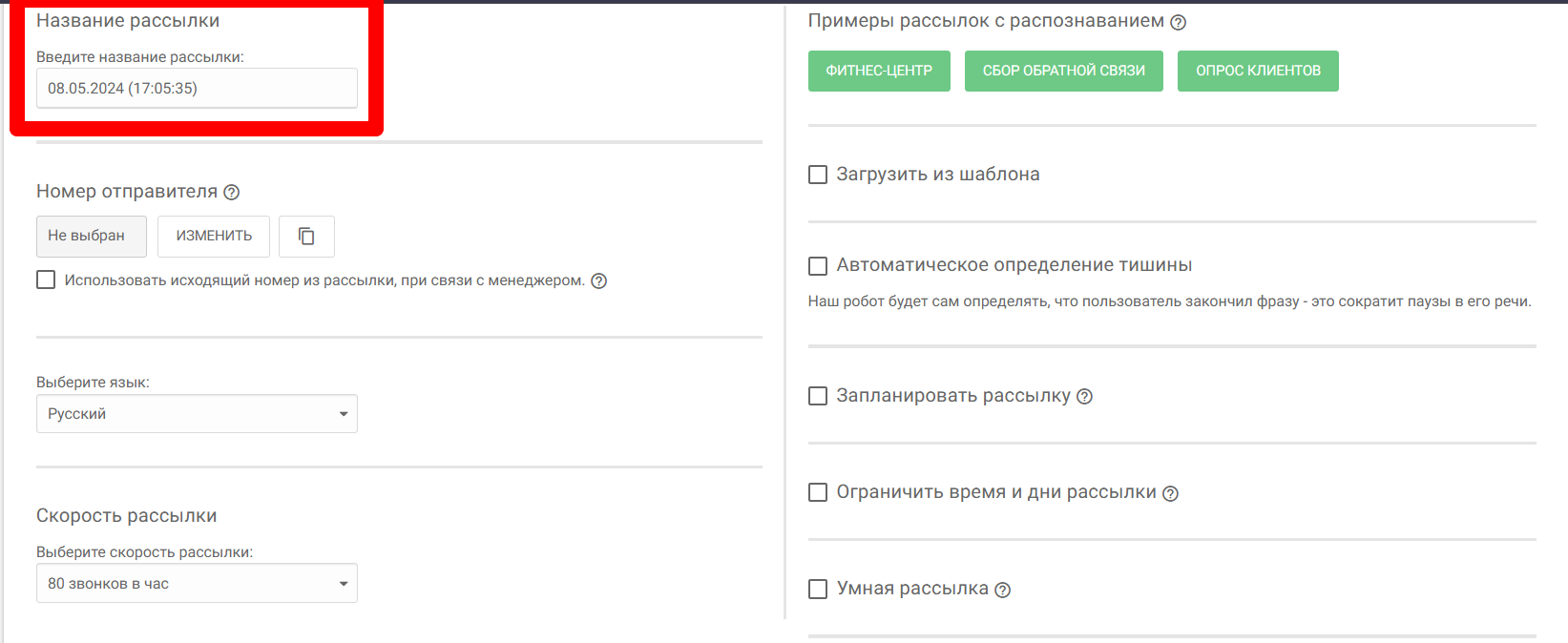Click help icon beside outgoing number checkbox text
Image resolution: width=1568 pixels, height=643 pixels.
[598, 280]
